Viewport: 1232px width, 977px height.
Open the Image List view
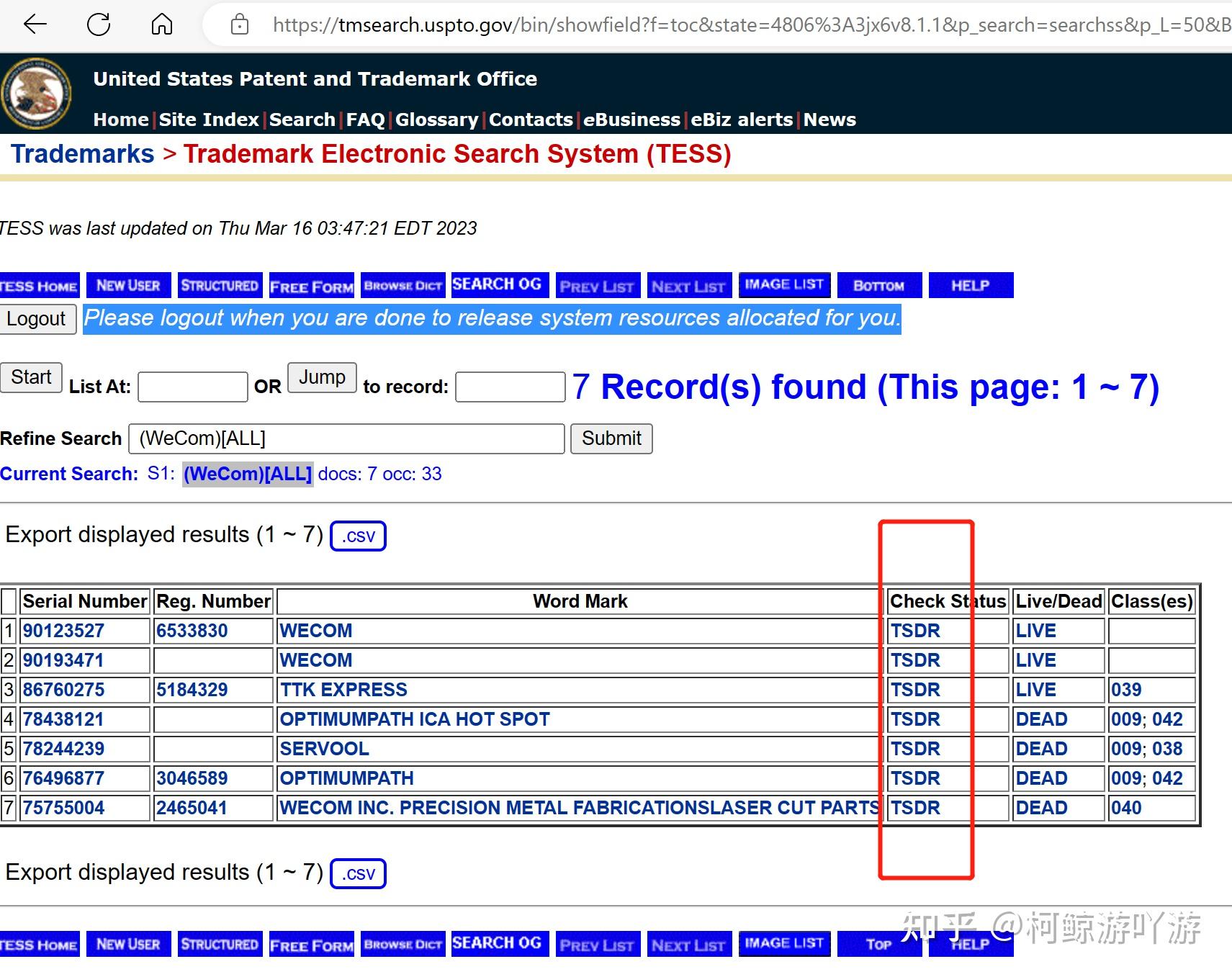pyautogui.click(x=784, y=284)
